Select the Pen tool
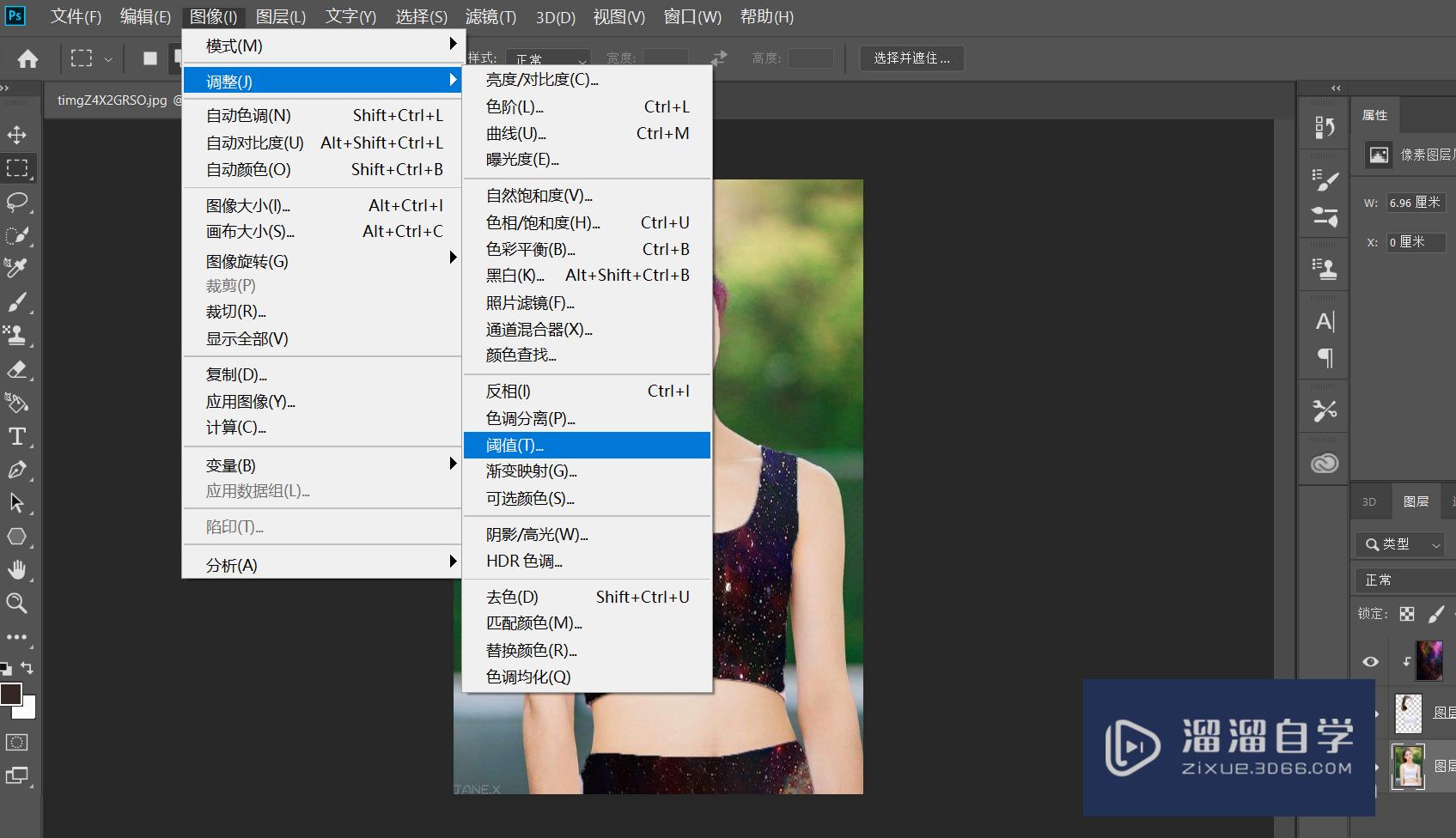 click(16, 470)
